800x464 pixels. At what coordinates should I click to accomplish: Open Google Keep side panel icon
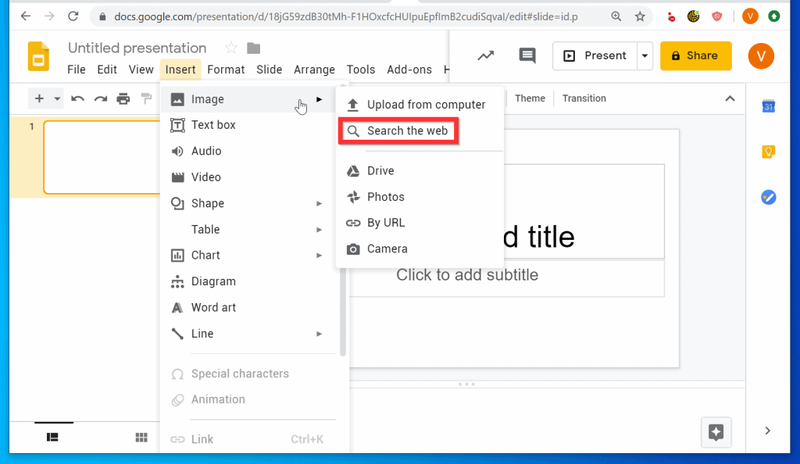pos(768,152)
